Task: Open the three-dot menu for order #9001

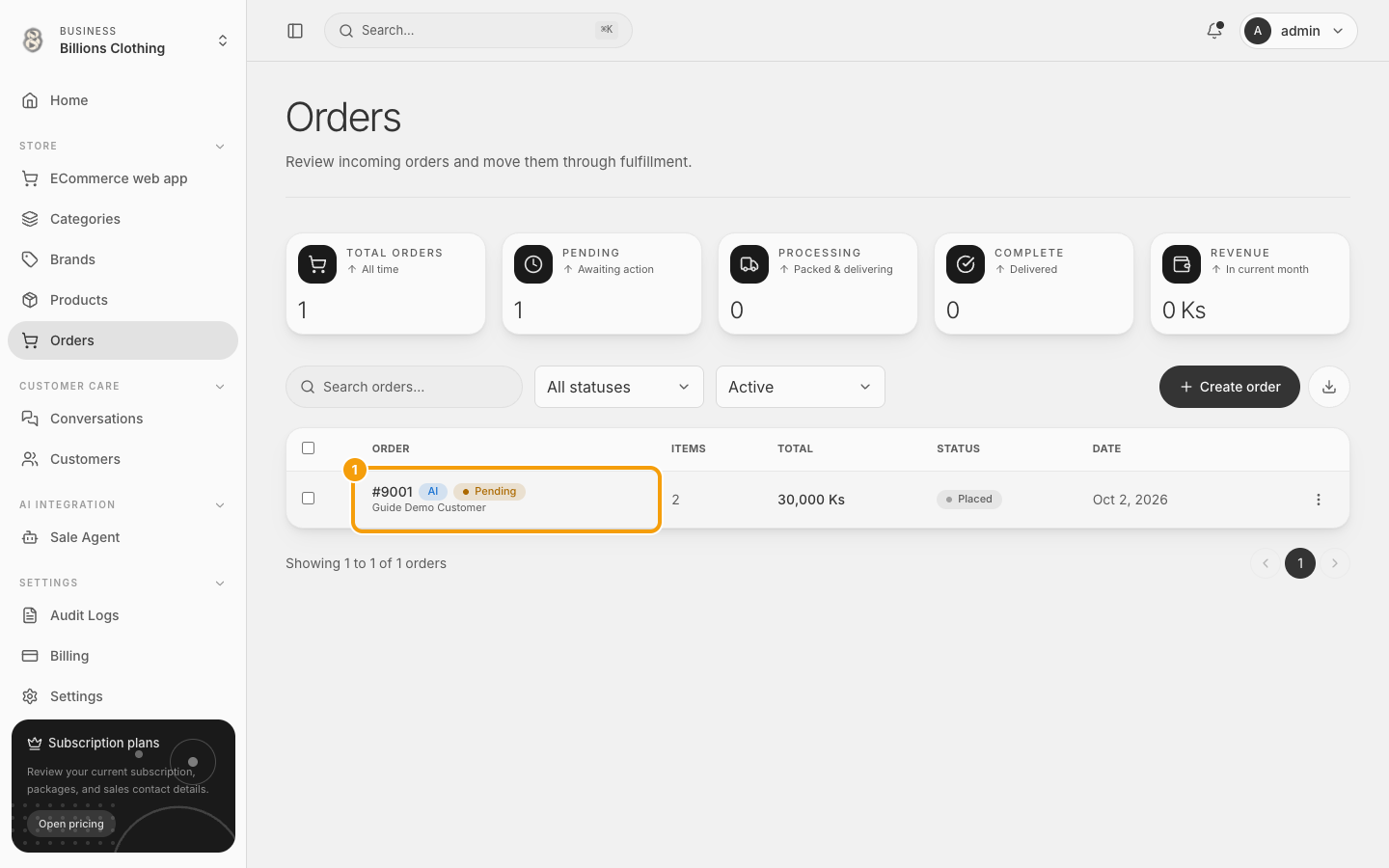Action: coord(1319,500)
